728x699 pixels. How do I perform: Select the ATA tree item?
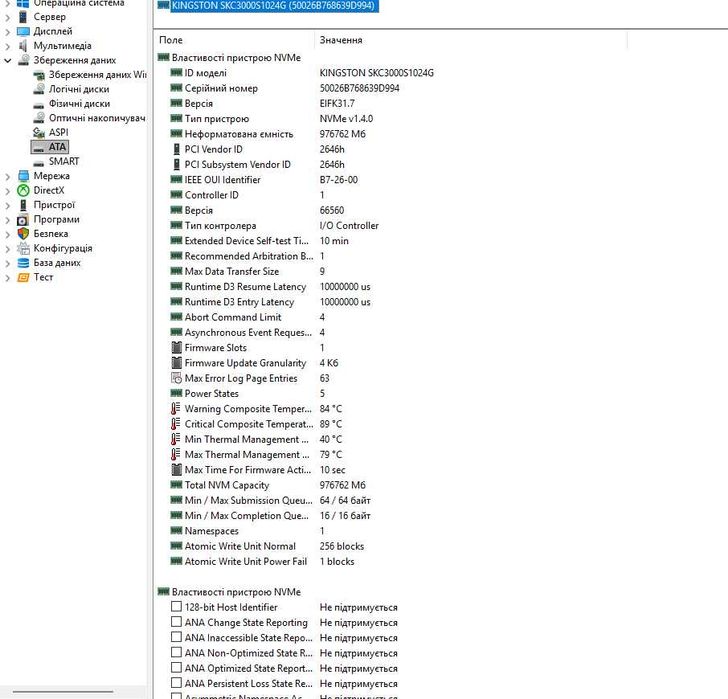(50, 147)
